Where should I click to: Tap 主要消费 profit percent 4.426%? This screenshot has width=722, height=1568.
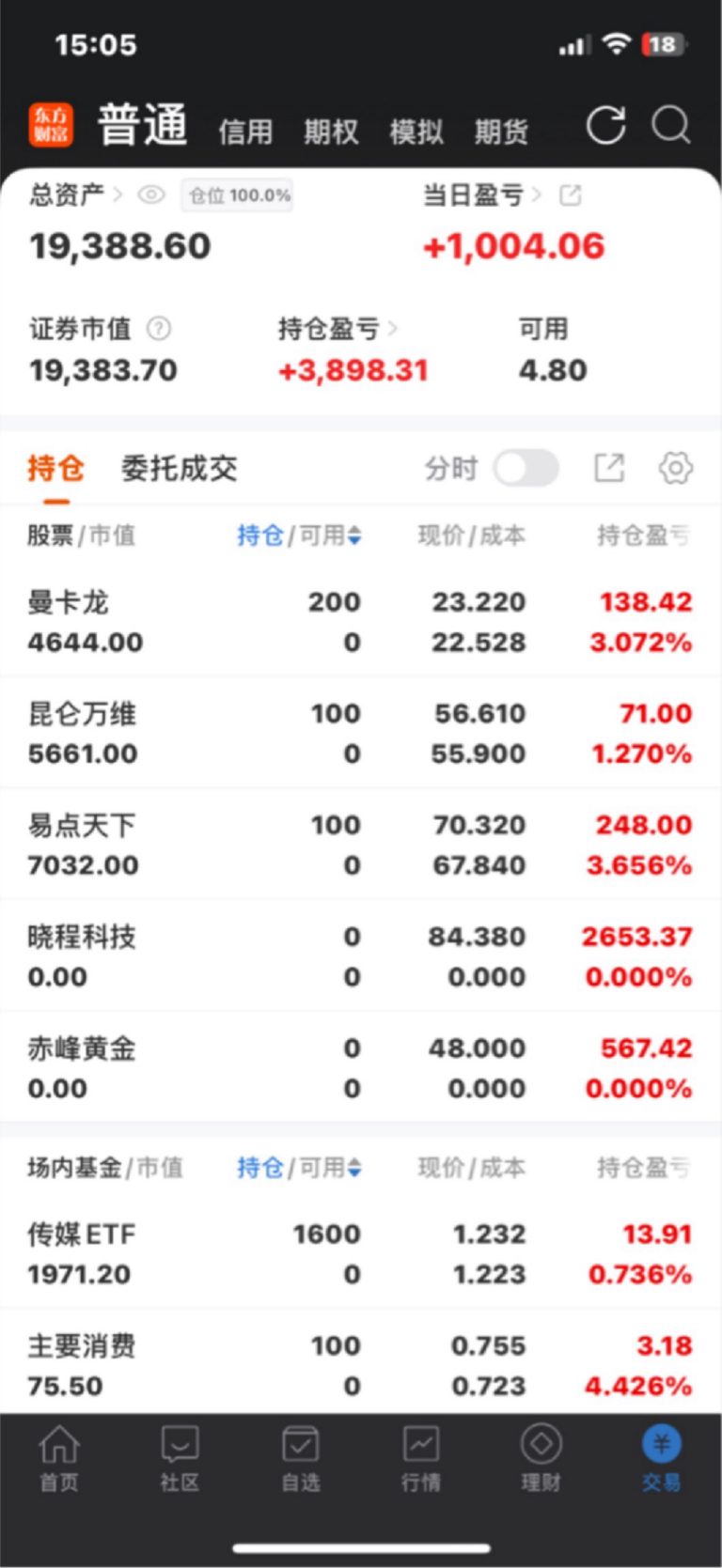(x=638, y=1386)
